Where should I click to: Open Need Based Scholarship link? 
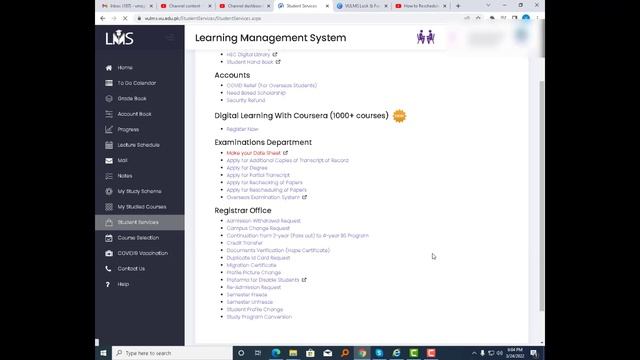[x=256, y=93]
